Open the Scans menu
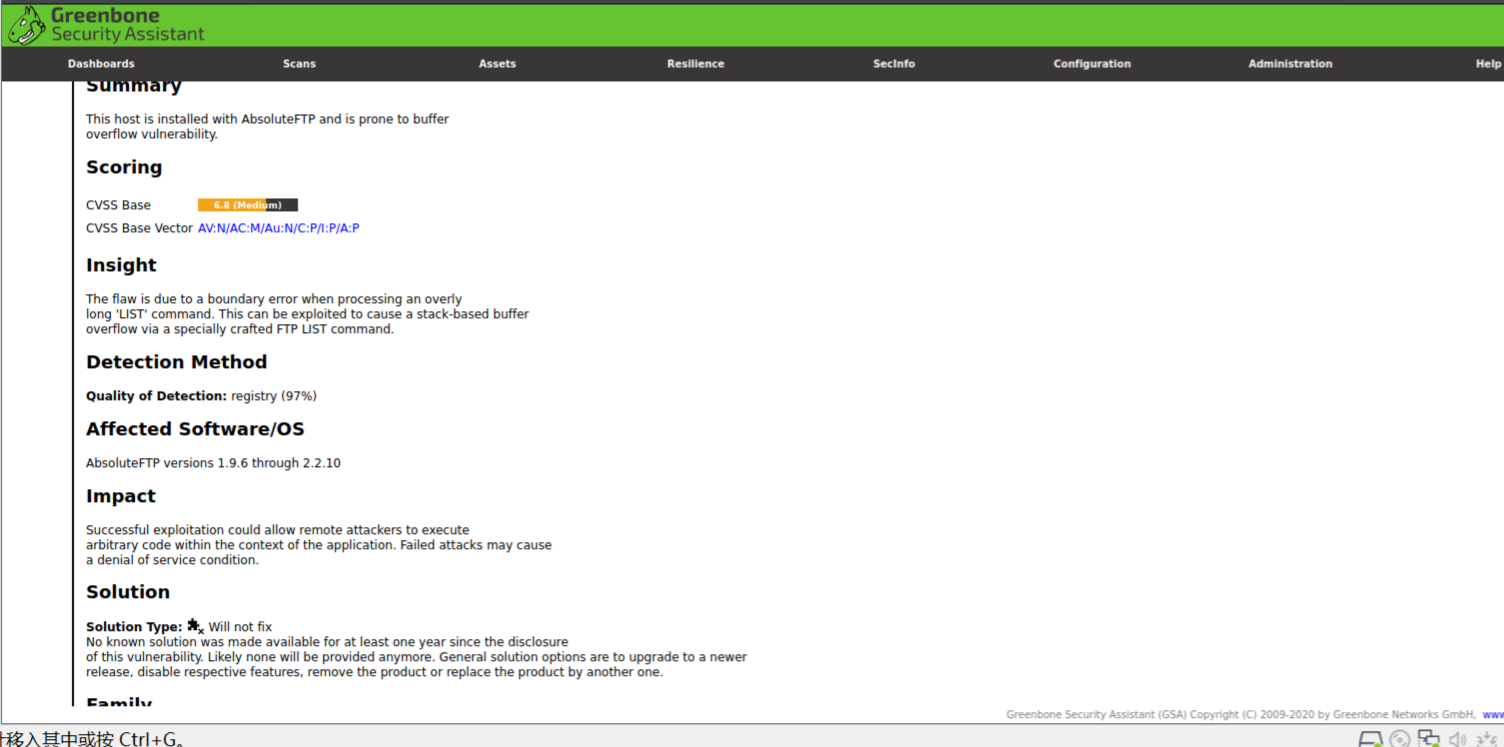 point(299,64)
